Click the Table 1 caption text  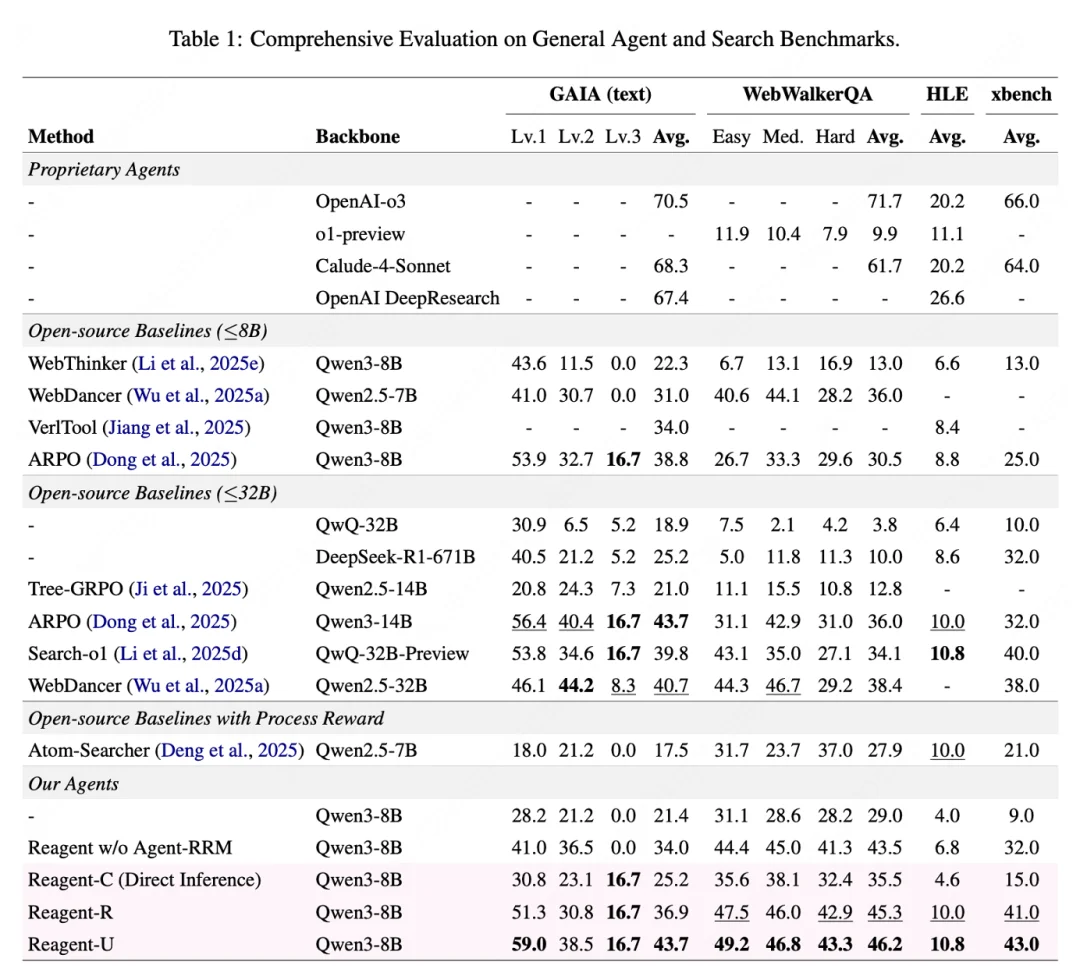pyautogui.click(x=534, y=40)
